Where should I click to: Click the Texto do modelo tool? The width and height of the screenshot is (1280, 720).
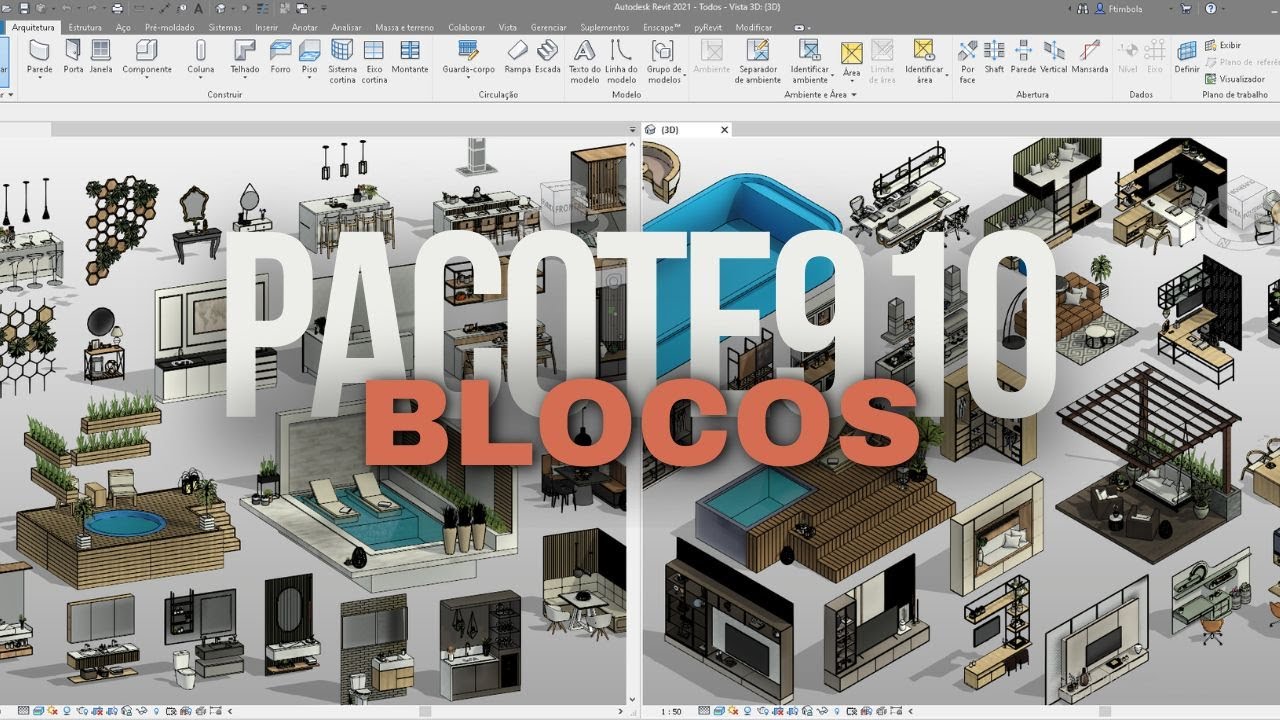(x=584, y=62)
